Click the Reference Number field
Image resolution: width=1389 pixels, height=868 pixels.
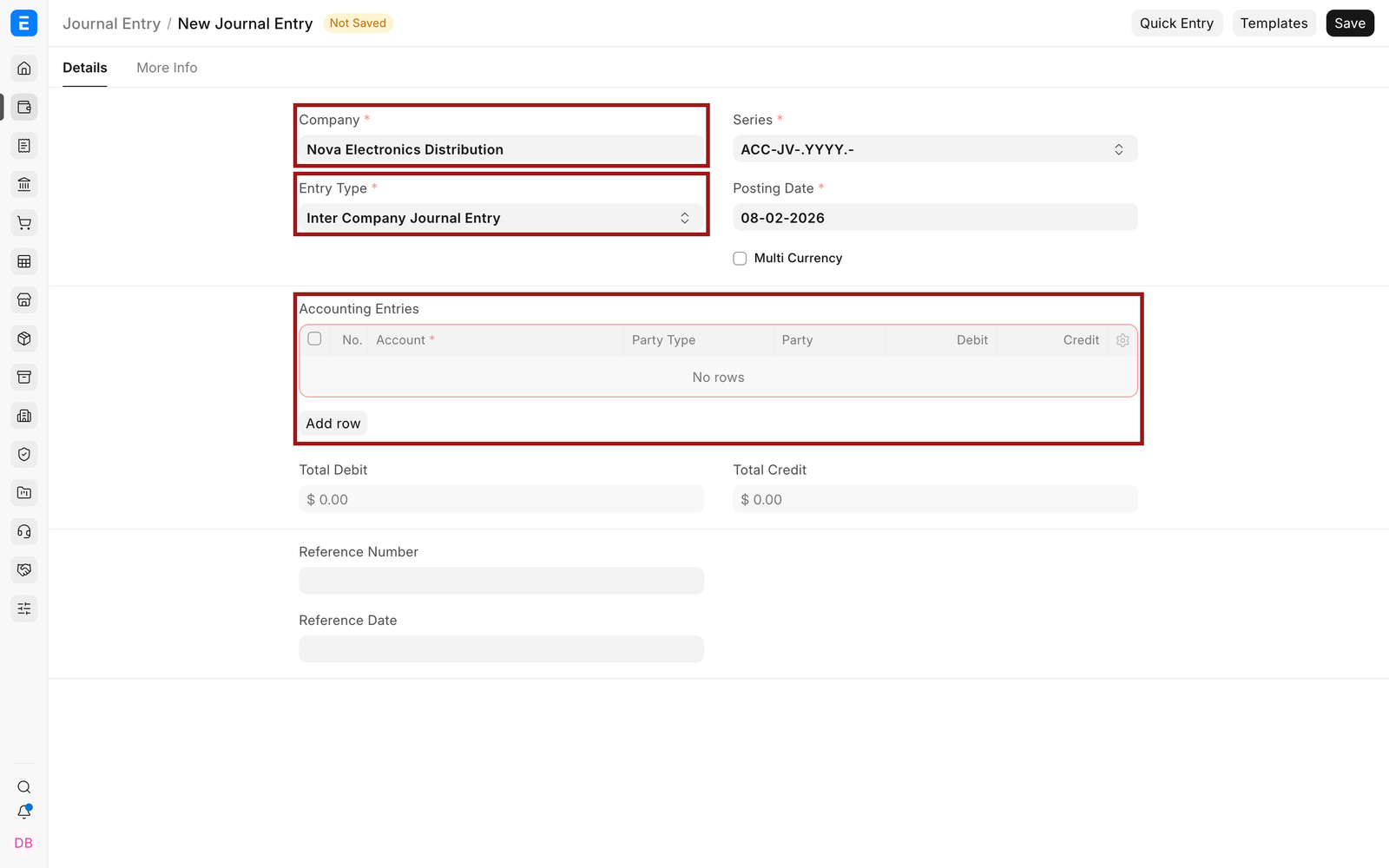(x=501, y=581)
